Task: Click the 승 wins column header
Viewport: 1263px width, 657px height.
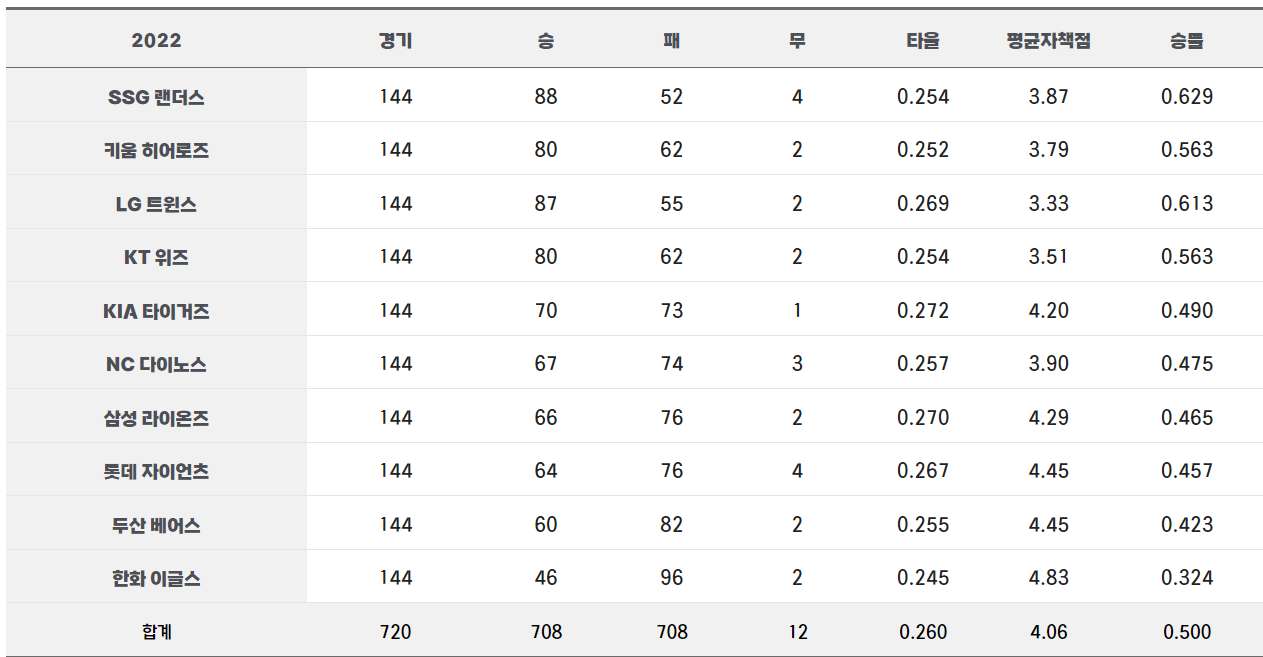Action: tap(545, 41)
